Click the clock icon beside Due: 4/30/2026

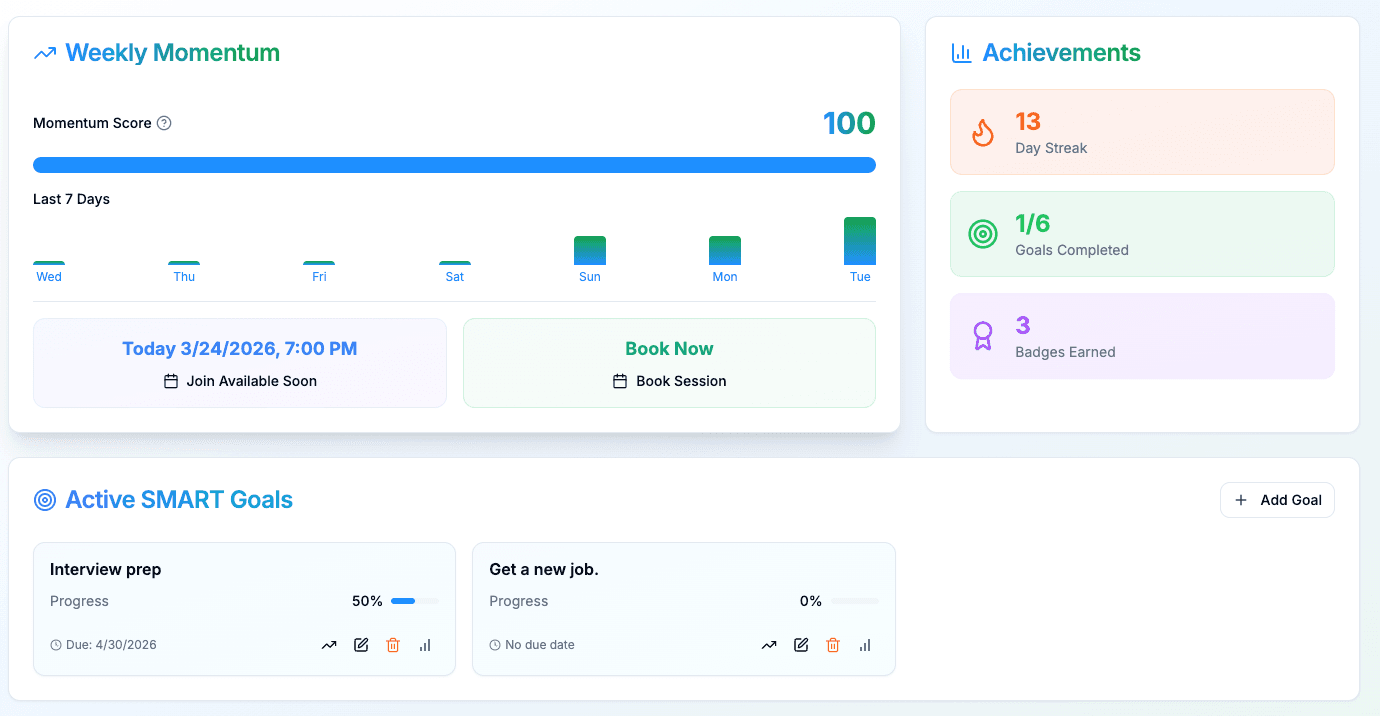[56, 645]
